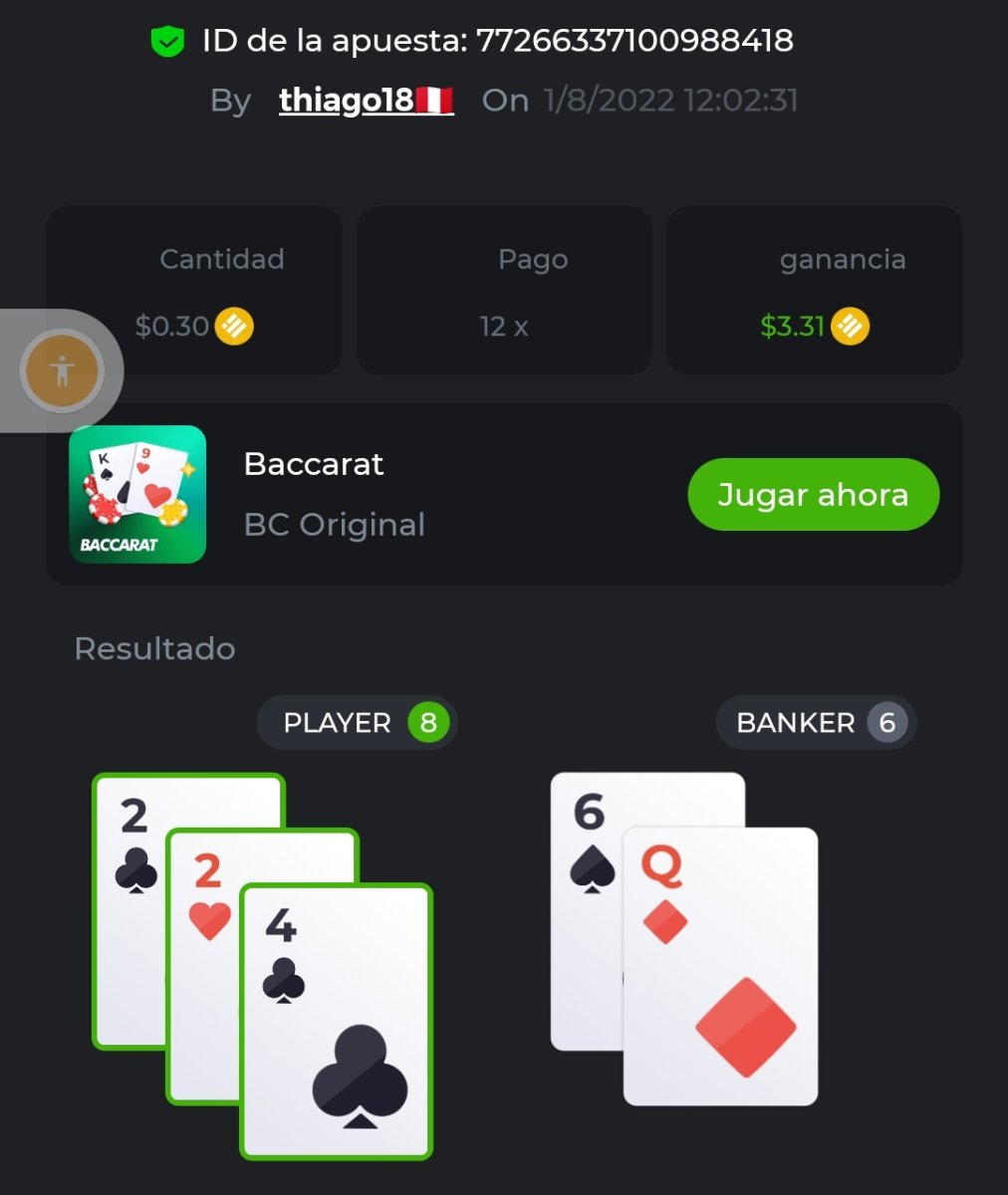Click the Jugar ahora button

click(813, 494)
